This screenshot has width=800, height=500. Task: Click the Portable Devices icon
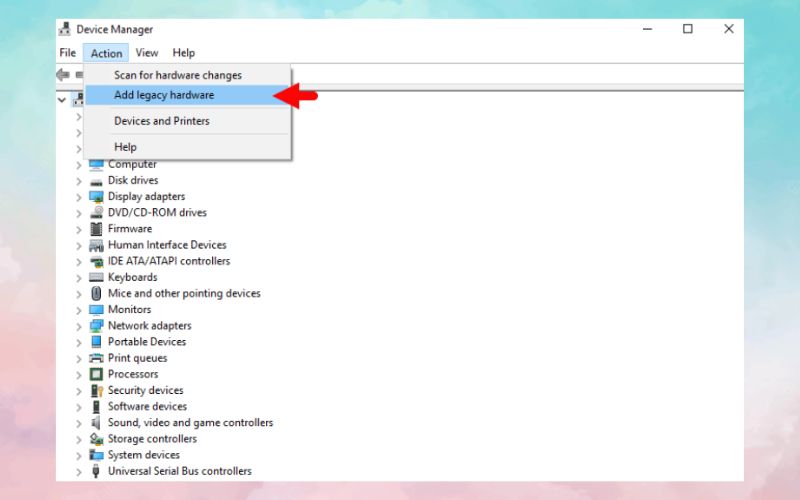[x=96, y=342]
